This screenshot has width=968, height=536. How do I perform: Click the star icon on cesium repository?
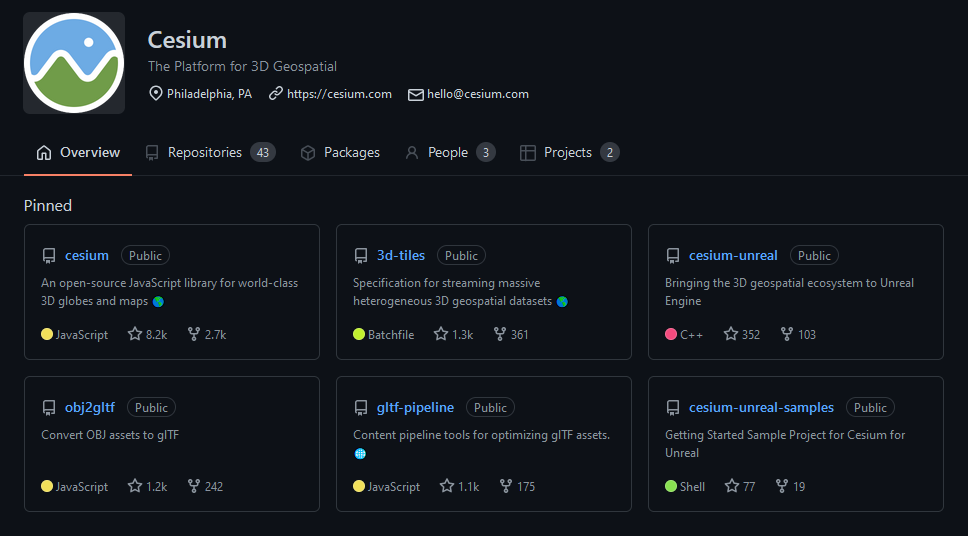[135, 334]
